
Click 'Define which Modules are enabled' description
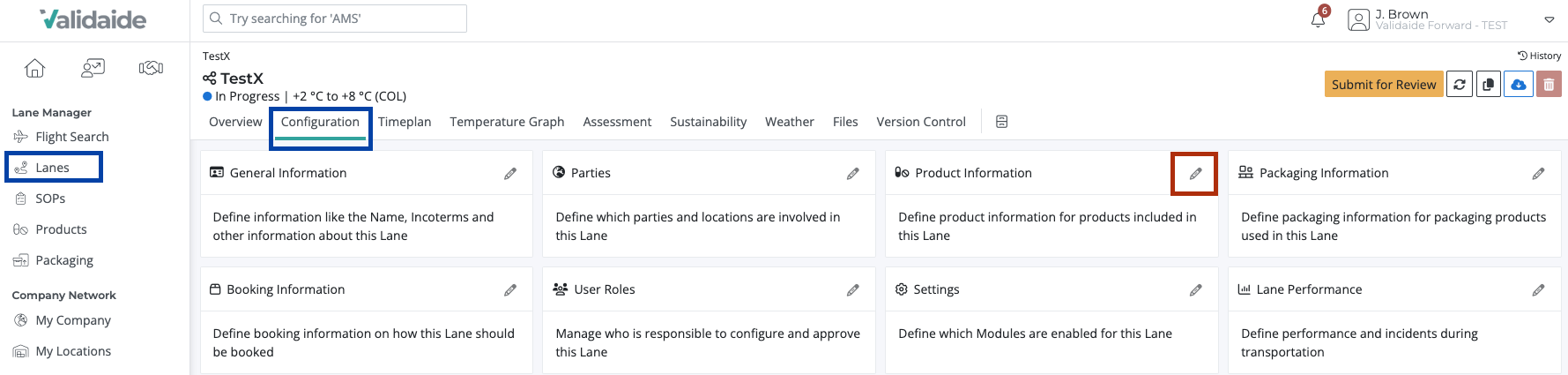tap(1035, 334)
